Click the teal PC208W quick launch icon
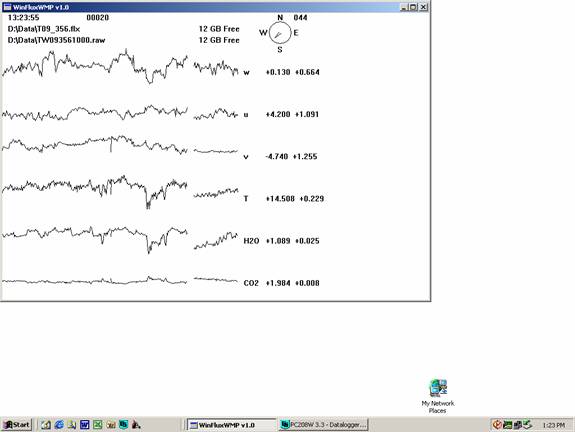 click(x=124, y=425)
